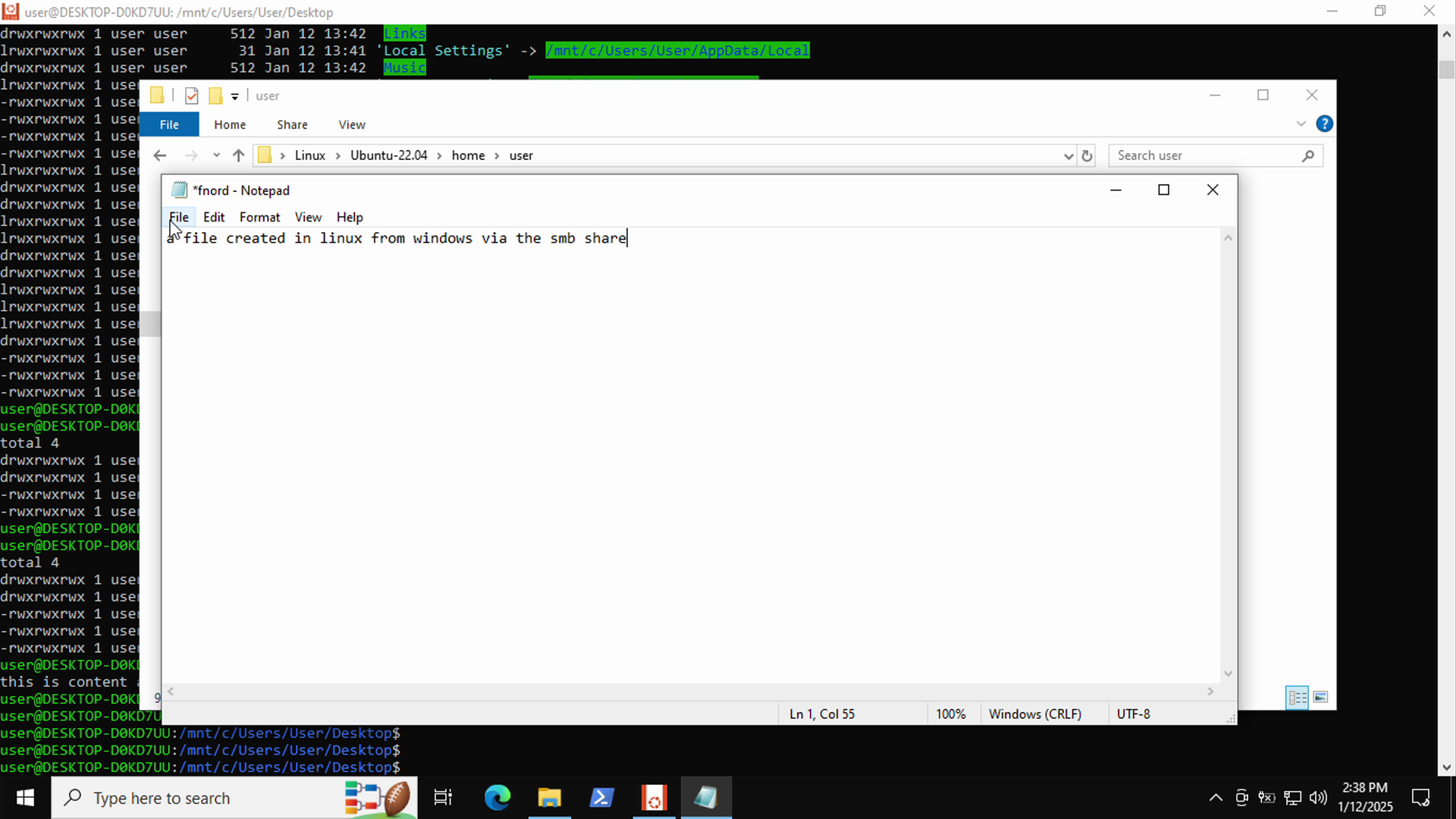Expand the address bar history dropdown

(x=1068, y=155)
